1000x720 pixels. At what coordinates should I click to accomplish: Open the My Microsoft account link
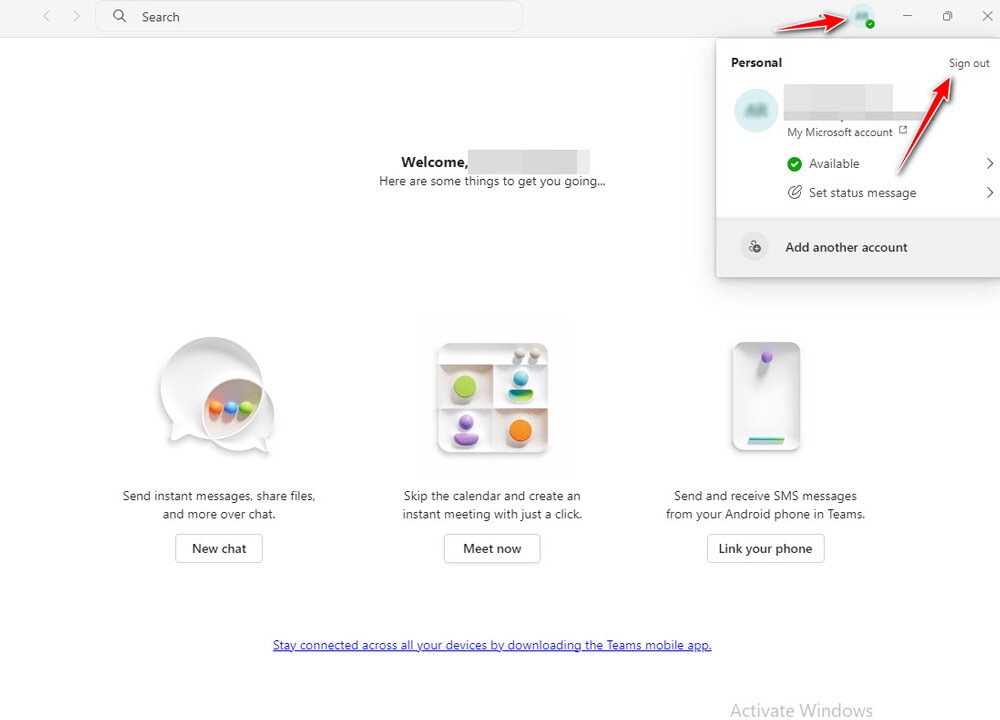(839, 132)
